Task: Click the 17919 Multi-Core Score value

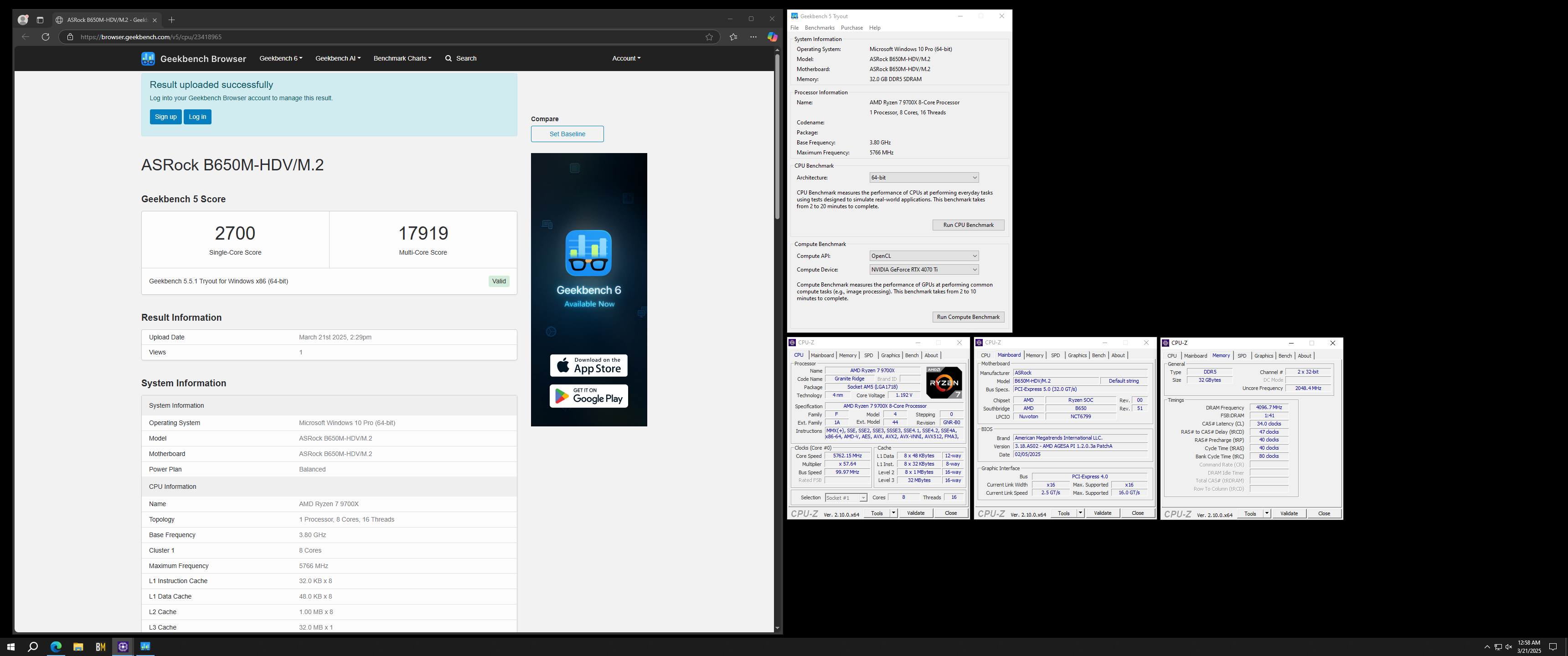Action: coord(423,233)
